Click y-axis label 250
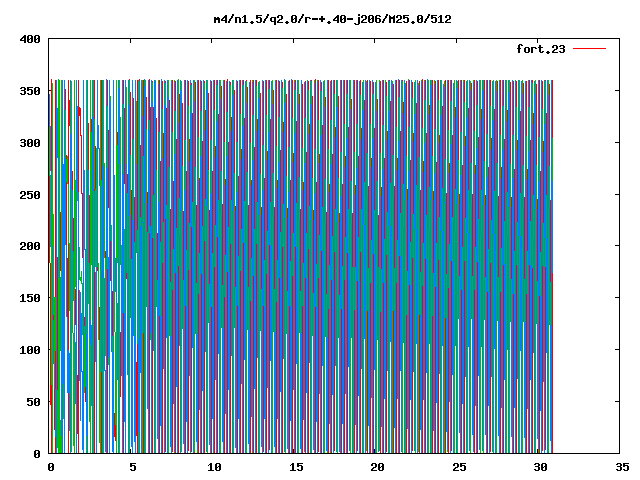This screenshot has height=480, width=640. point(30,195)
